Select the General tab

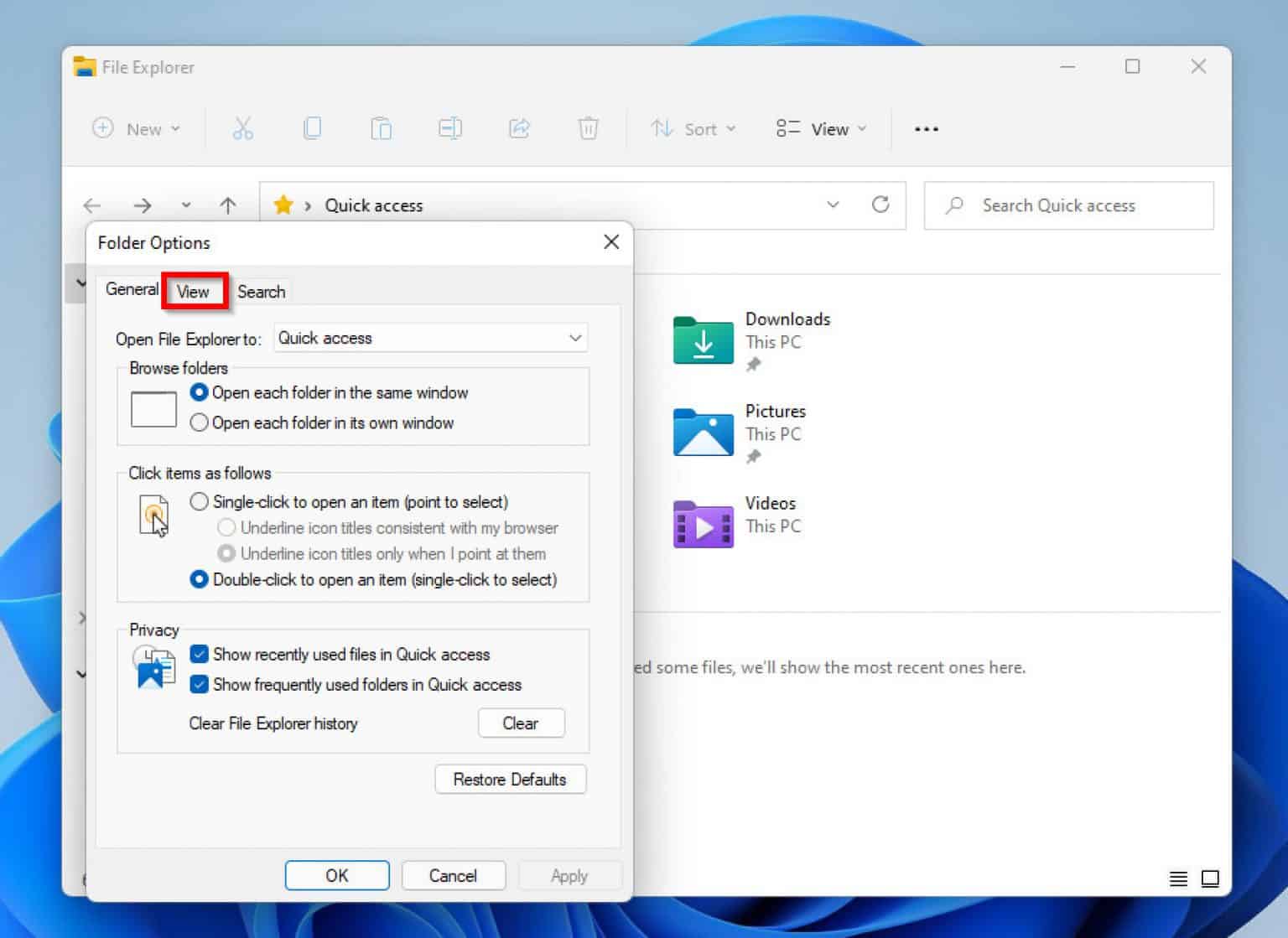pos(132,288)
